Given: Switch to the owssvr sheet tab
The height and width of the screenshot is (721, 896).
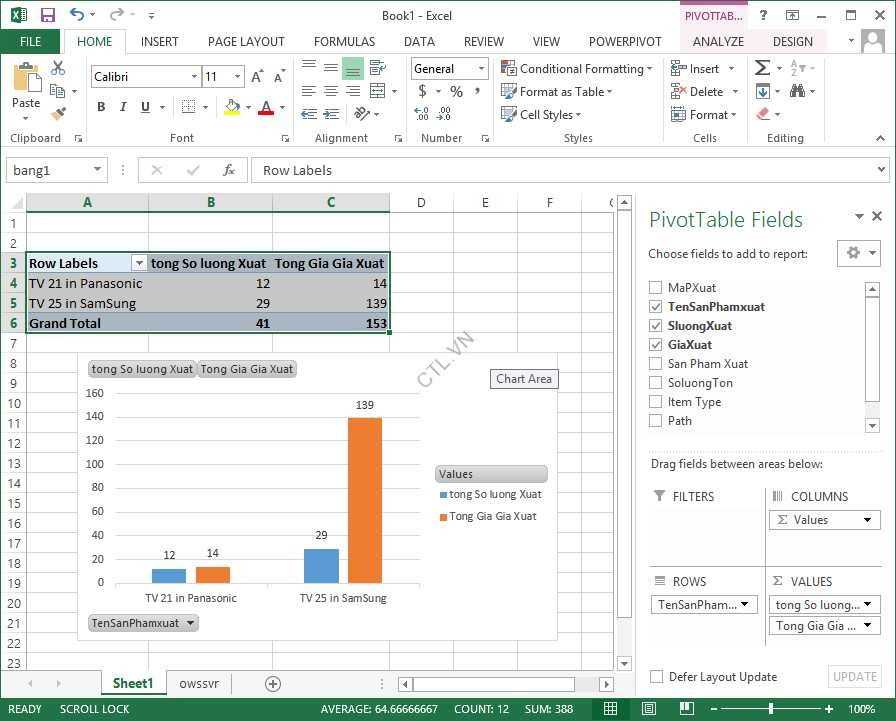Looking at the screenshot, I should tap(199, 684).
